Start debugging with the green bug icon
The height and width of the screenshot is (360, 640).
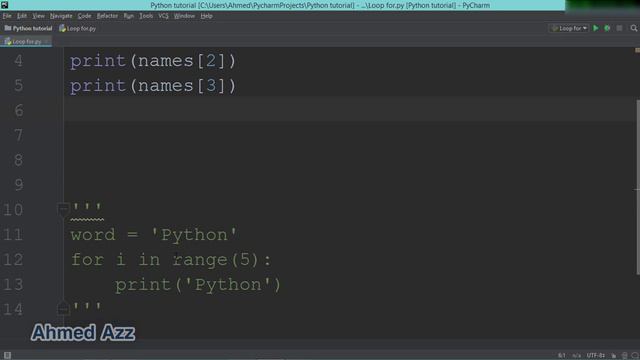(x=607, y=28)
